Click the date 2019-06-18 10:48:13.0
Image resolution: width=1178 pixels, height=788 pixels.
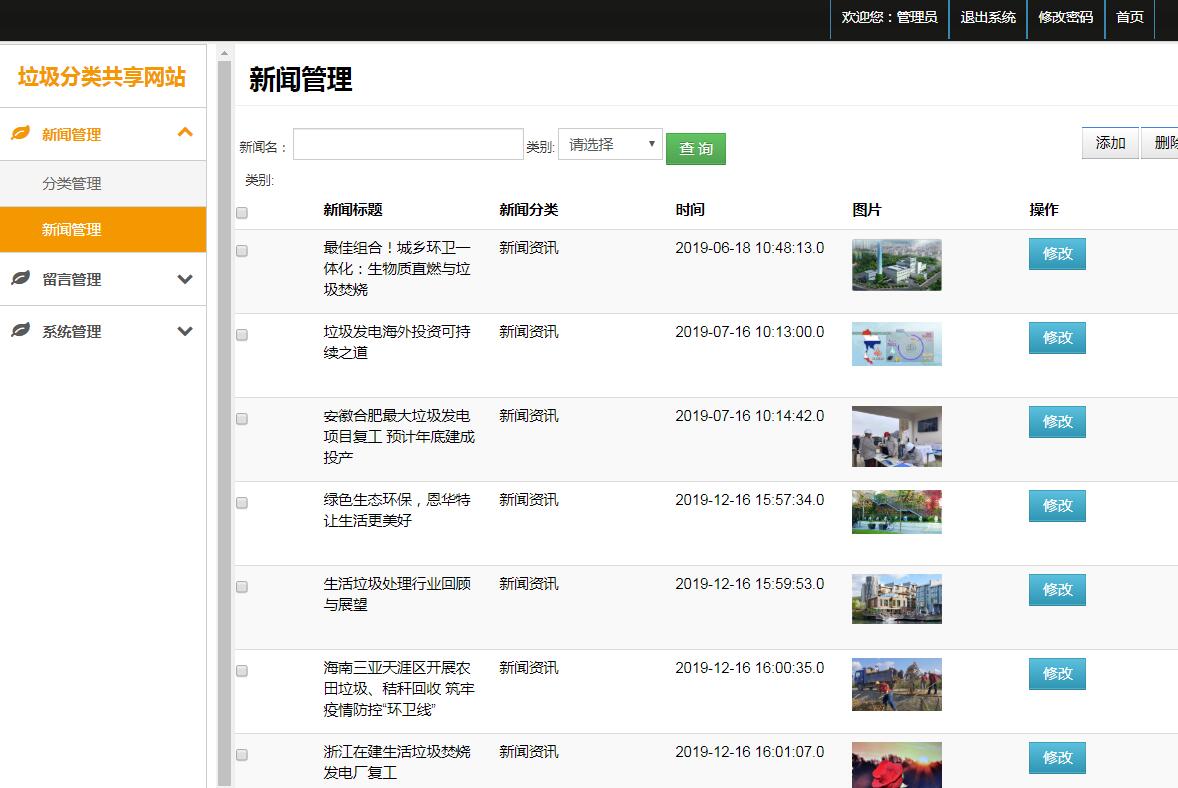pos(750,248)
